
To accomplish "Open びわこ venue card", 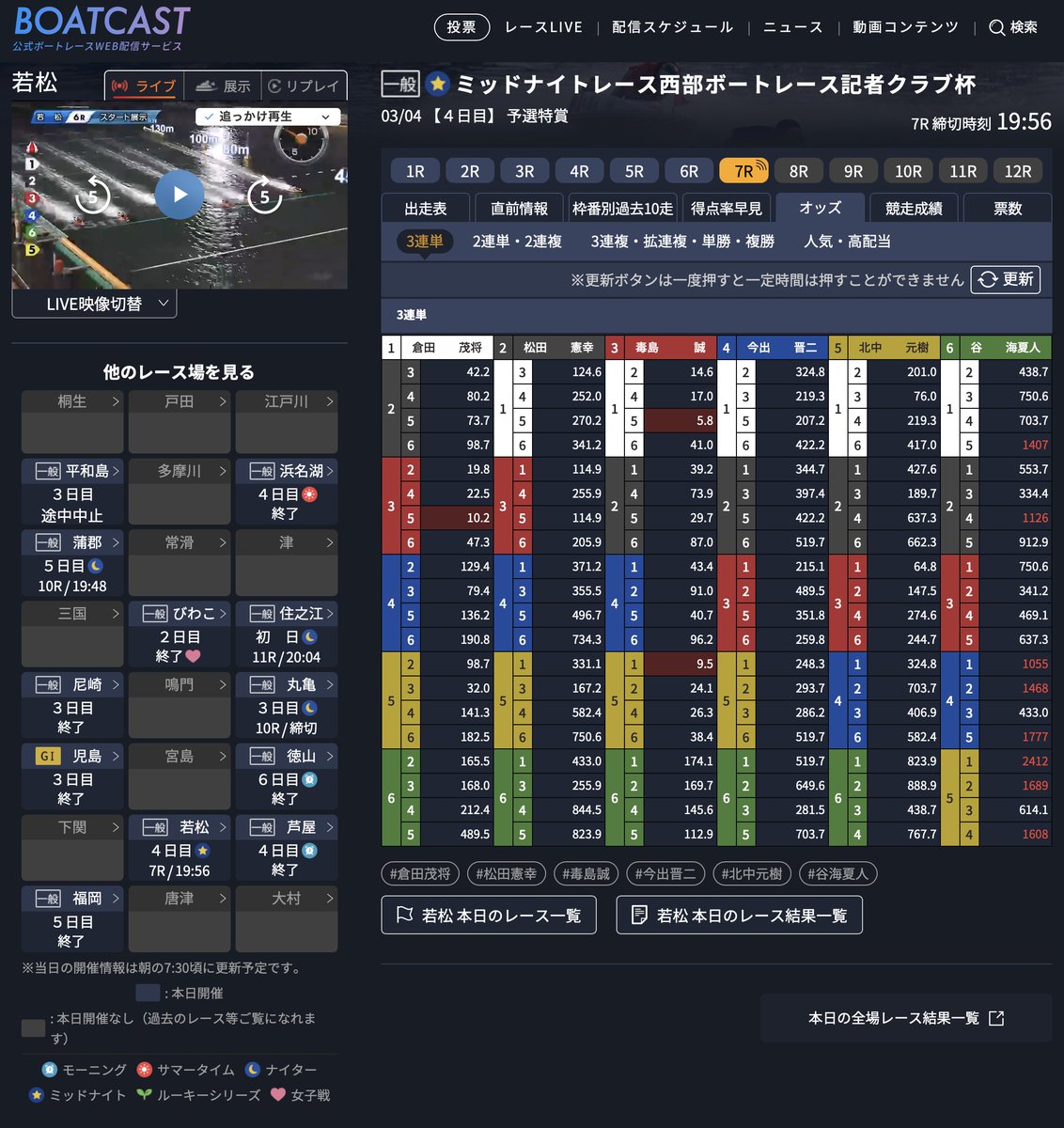I will [x=180, y=634].
